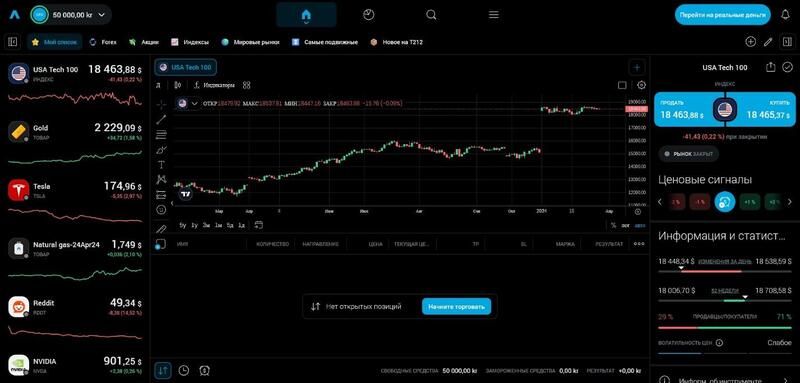Screen dimensions: 800x383
Task: Collapse the left watchlist sidebar
Action: (x=13, y=42)
